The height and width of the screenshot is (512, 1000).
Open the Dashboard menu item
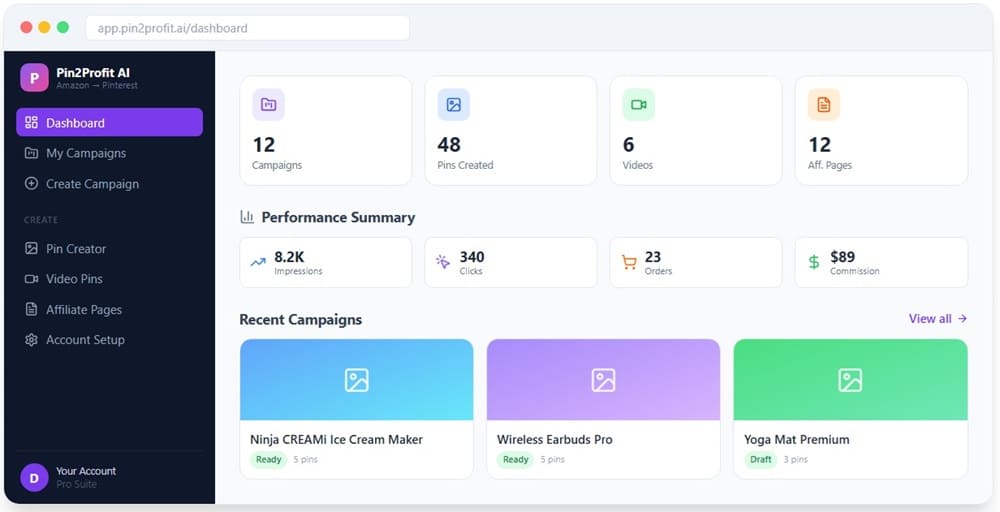(110, 122)
